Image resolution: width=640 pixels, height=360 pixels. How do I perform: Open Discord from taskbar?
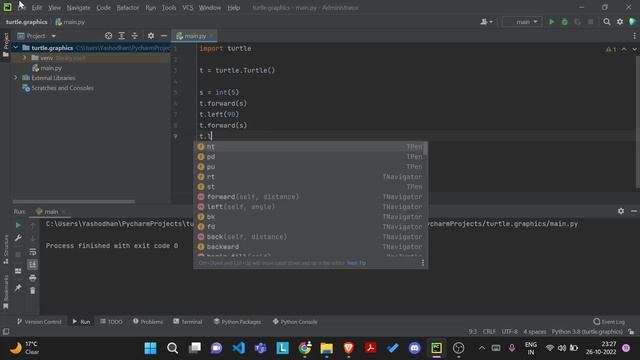(414, 348)
